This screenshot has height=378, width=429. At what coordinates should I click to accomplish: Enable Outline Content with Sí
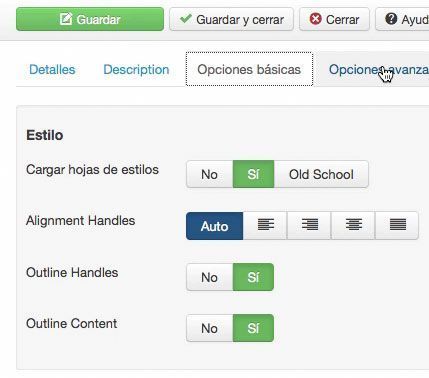click(253, 328)
